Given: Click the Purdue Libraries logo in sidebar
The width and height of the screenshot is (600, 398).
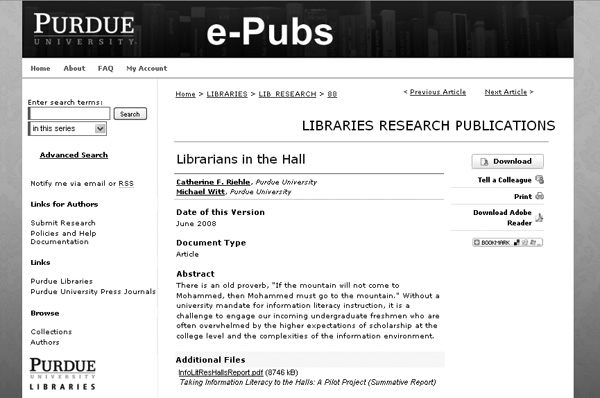Looking at the screenshot, I should [x=63, y=374].
